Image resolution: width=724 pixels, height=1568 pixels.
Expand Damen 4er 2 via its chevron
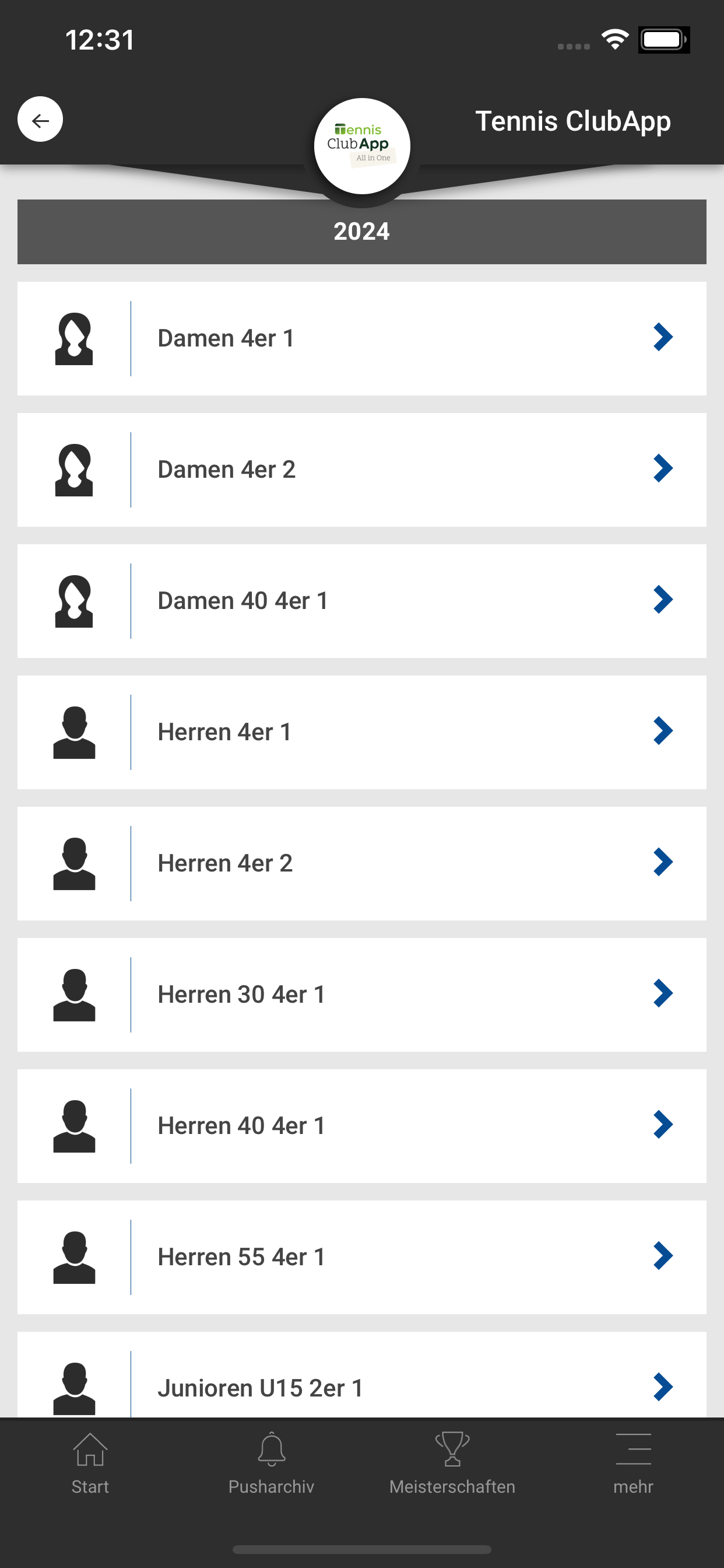pyautogui.click(x=663, y=468)
